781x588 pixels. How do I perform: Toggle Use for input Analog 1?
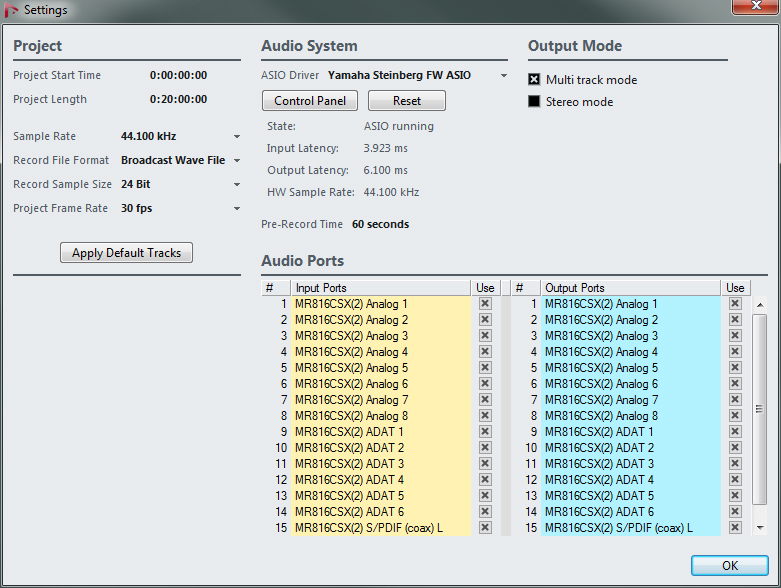click(x=485, y=304)
